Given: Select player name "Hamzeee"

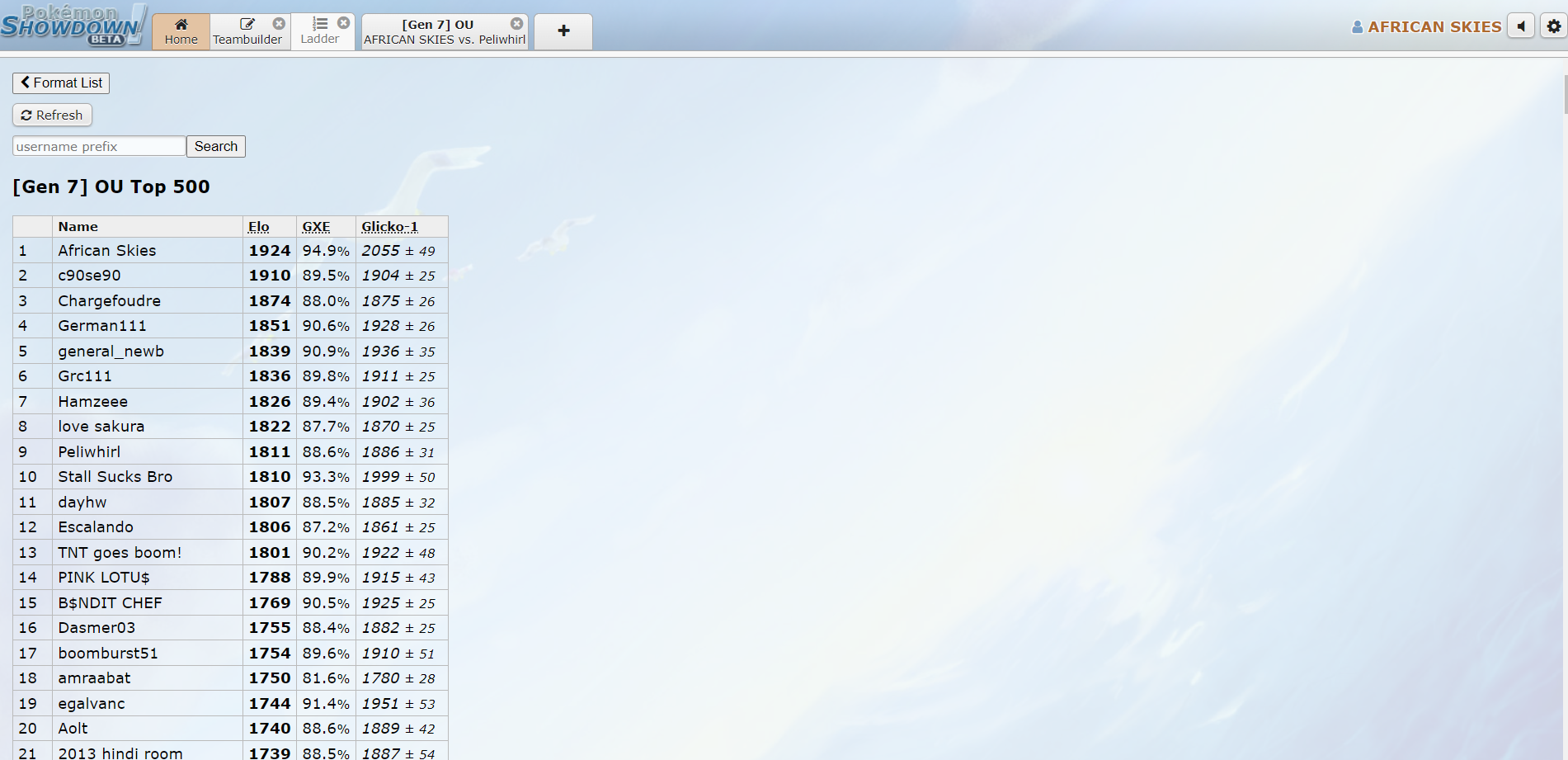Looking at the screenshot, I should pyautogui.click(x=93, y=402).
